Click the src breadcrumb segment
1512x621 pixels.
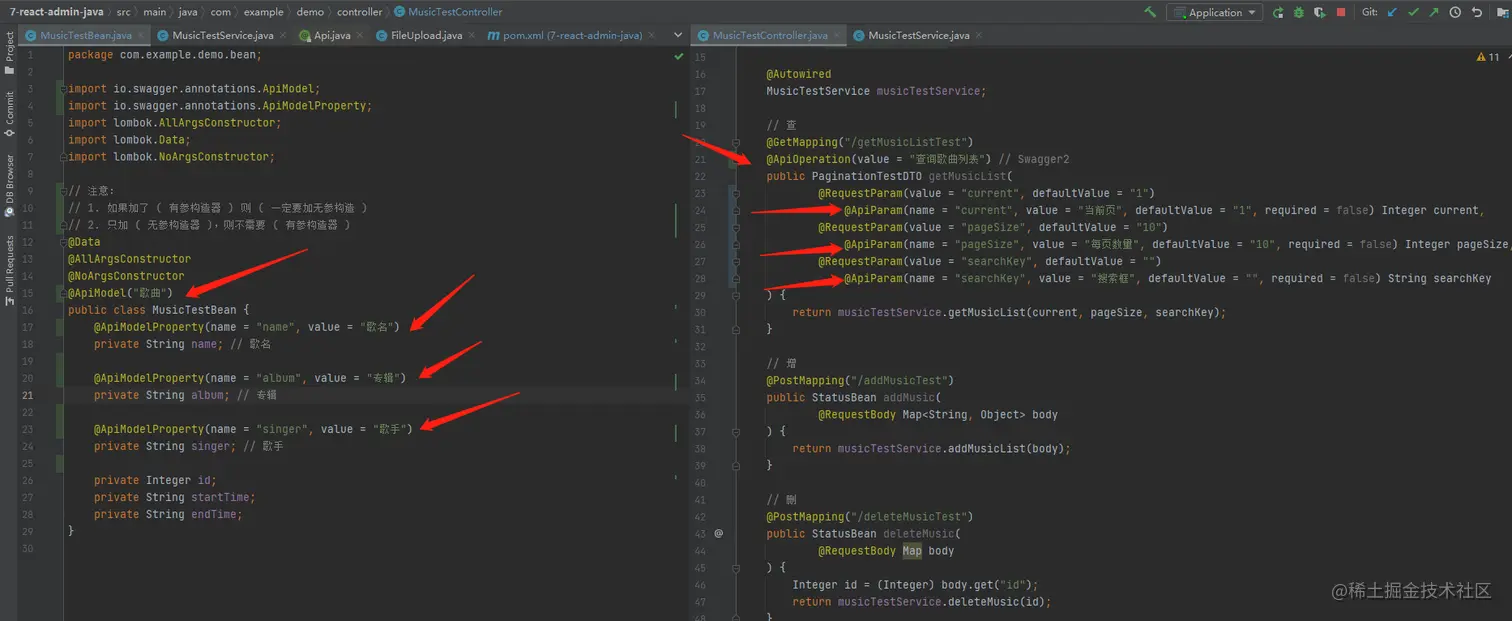pos(123,12)
